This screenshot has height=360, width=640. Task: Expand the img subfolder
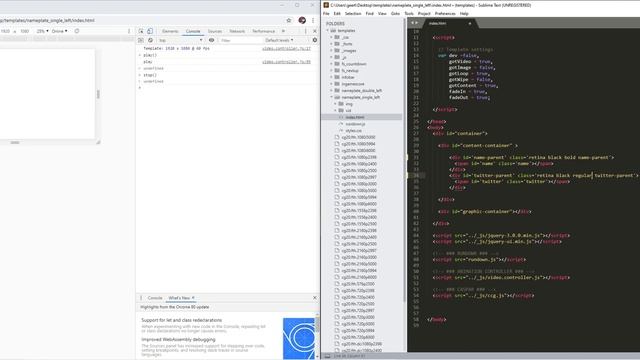pos(336,104)
